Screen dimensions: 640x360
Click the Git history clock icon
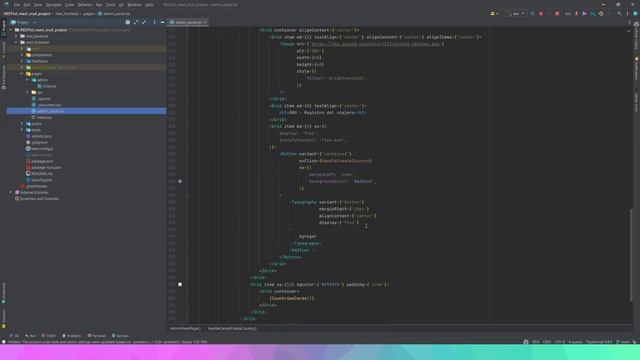pyautogui.click(x=601, y=13)
